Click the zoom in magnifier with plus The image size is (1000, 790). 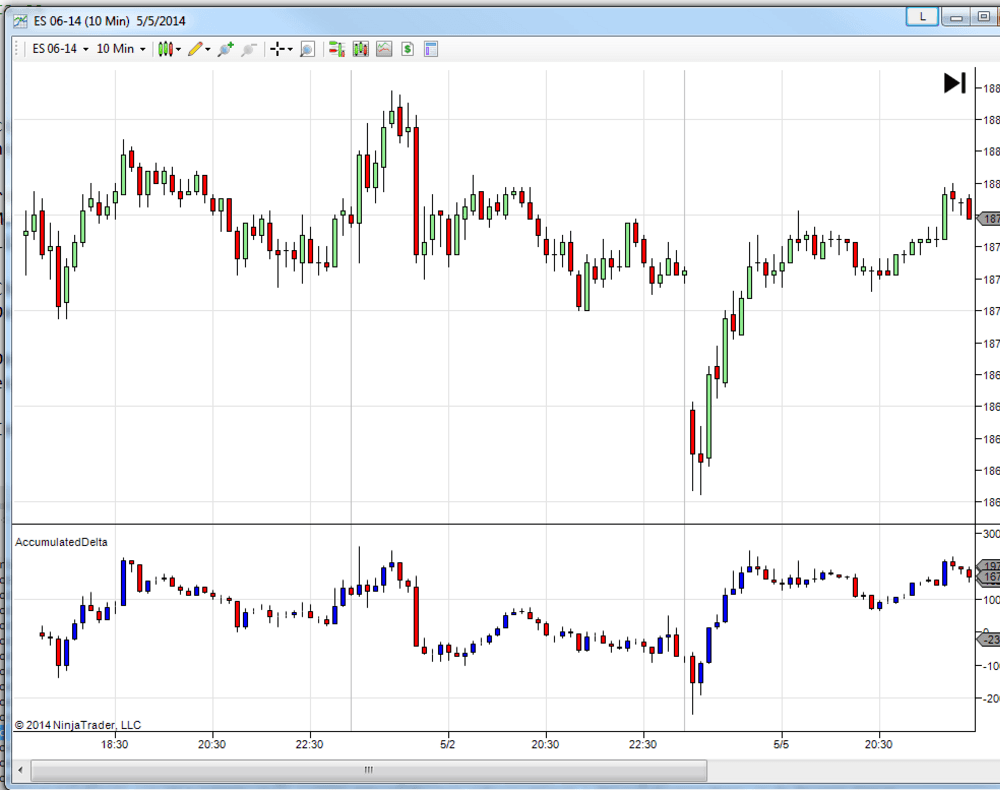[x=225, y=48]
